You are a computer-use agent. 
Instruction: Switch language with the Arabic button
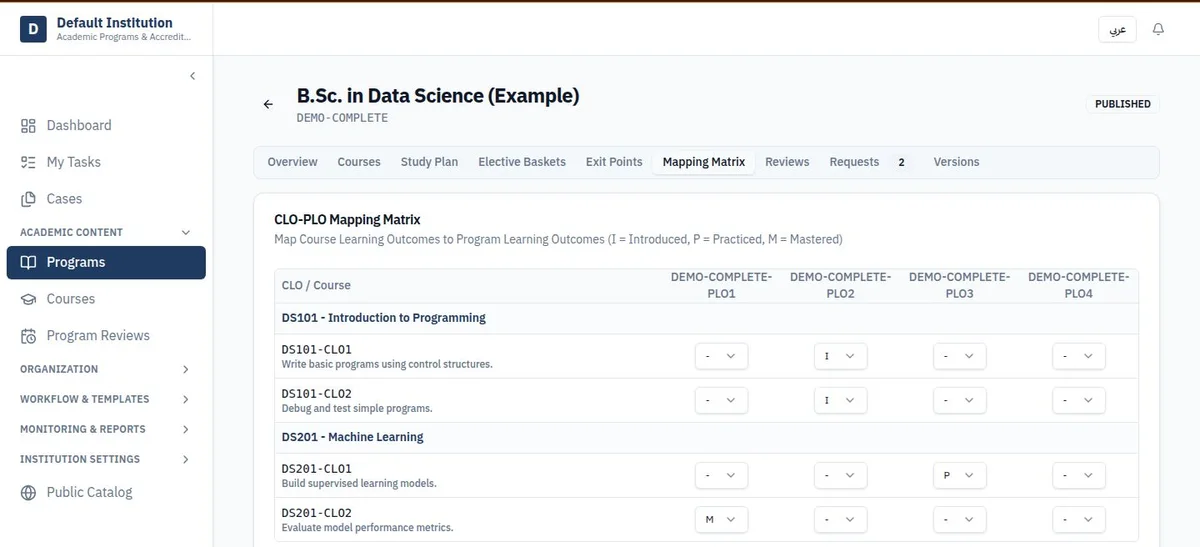(x=1118, y=30)
